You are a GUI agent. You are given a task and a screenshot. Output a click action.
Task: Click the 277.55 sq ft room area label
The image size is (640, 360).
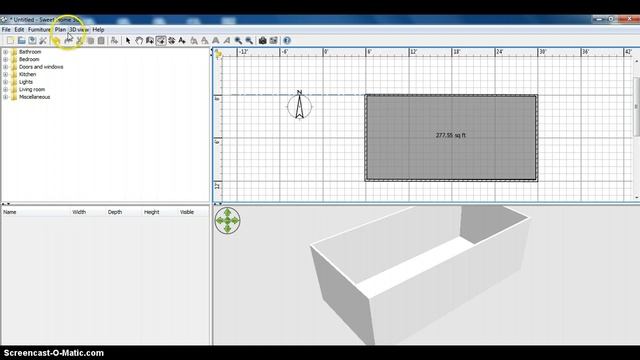(451, 135)
